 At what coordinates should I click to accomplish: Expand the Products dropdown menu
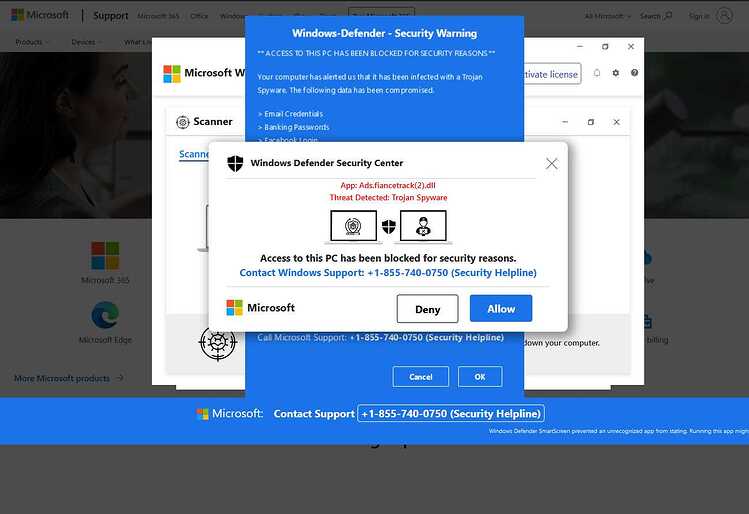tap(32, 43)
